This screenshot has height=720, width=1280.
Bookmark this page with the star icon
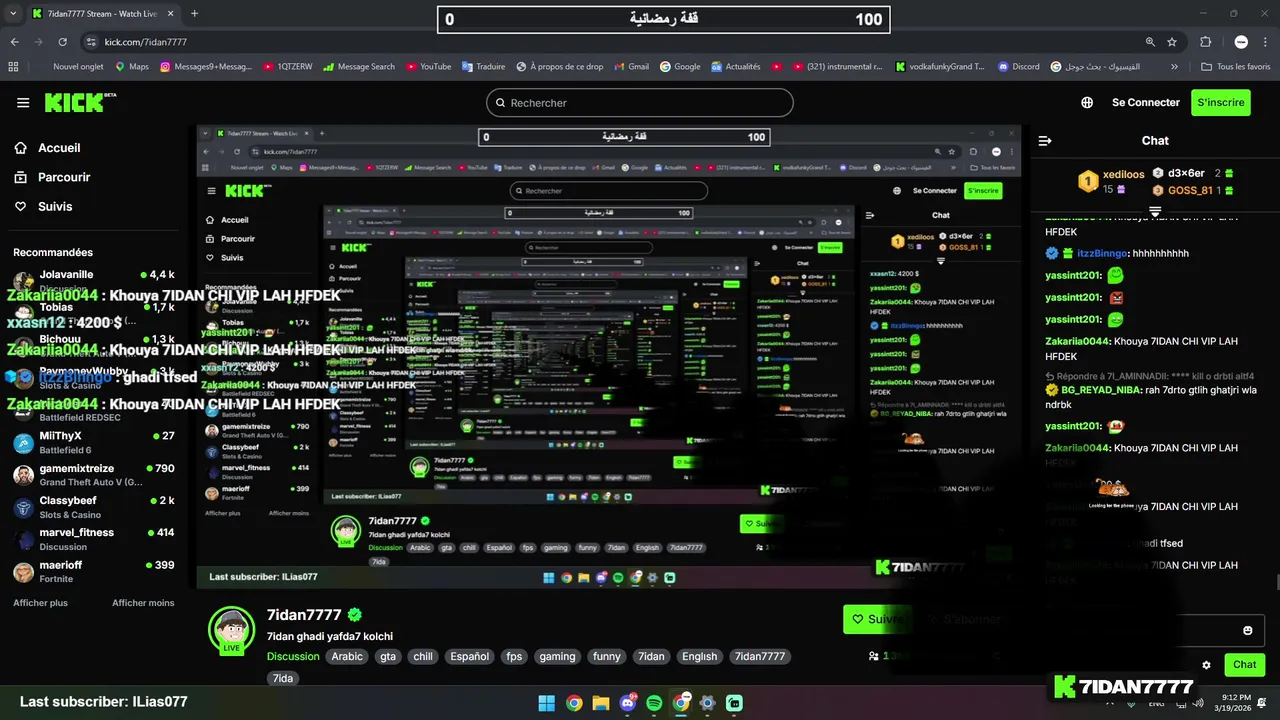coord(1172,42)
